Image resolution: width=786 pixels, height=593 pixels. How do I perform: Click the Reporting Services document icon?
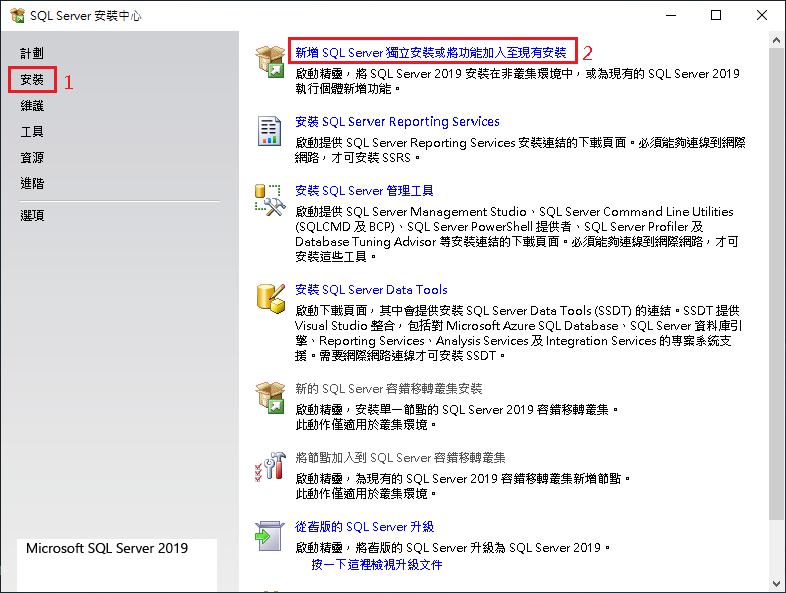point(269,131)
